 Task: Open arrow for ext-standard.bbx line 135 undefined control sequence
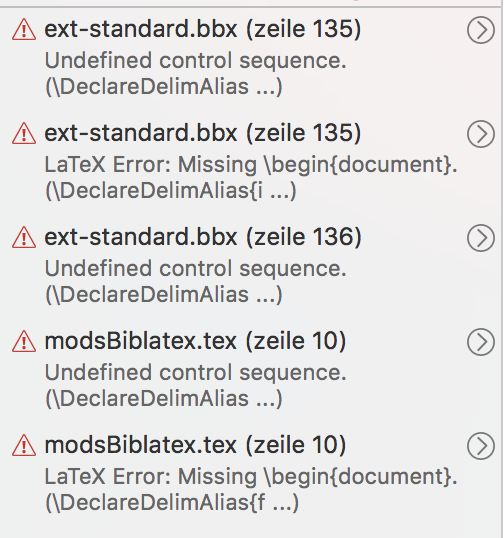point(481,30)
